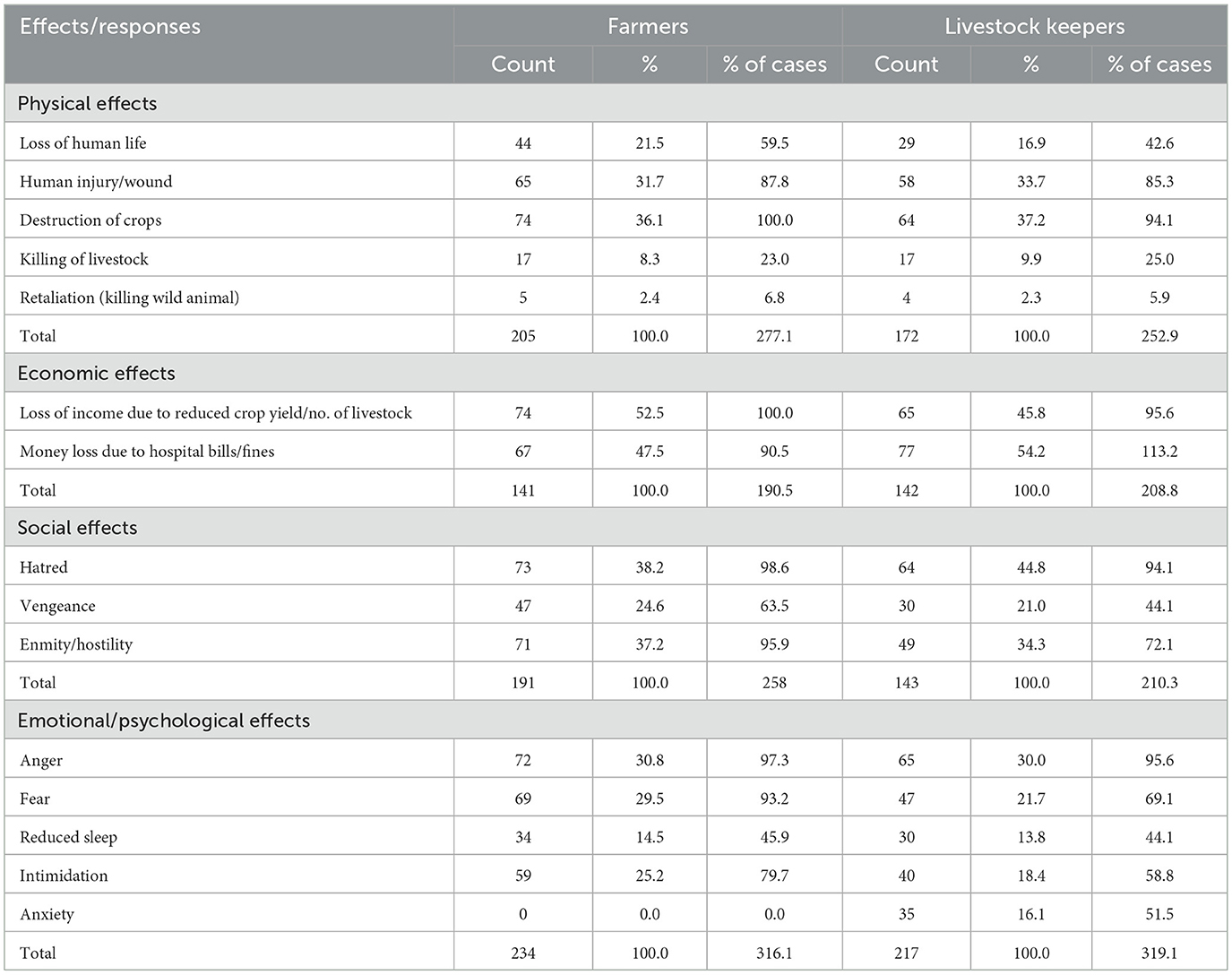Click the Killing of livestock row label
1232x975 pixels.
(x=84, y=259)
